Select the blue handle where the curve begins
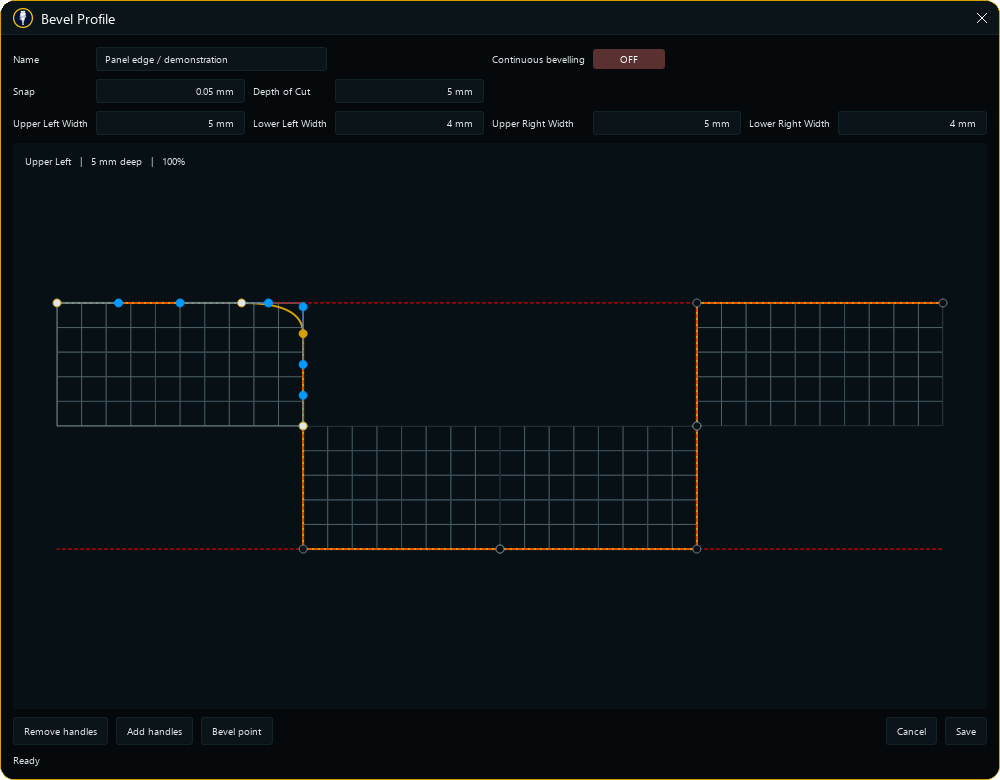This screenshot has height=780, width=1000. point(268,303)
